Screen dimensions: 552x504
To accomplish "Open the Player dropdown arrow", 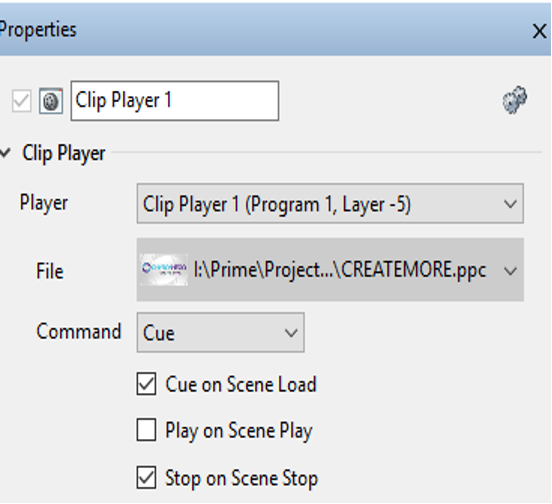I will tap(510, 204).
